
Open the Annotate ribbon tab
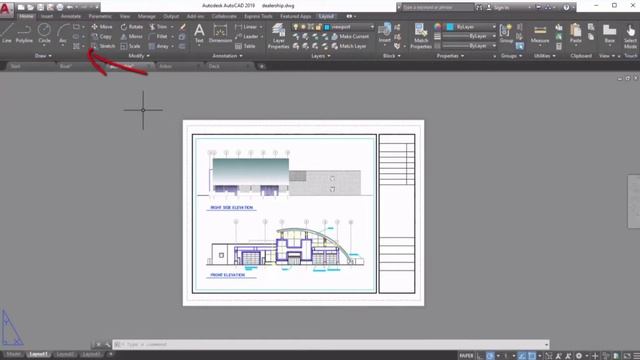click(x=71, y=16)
